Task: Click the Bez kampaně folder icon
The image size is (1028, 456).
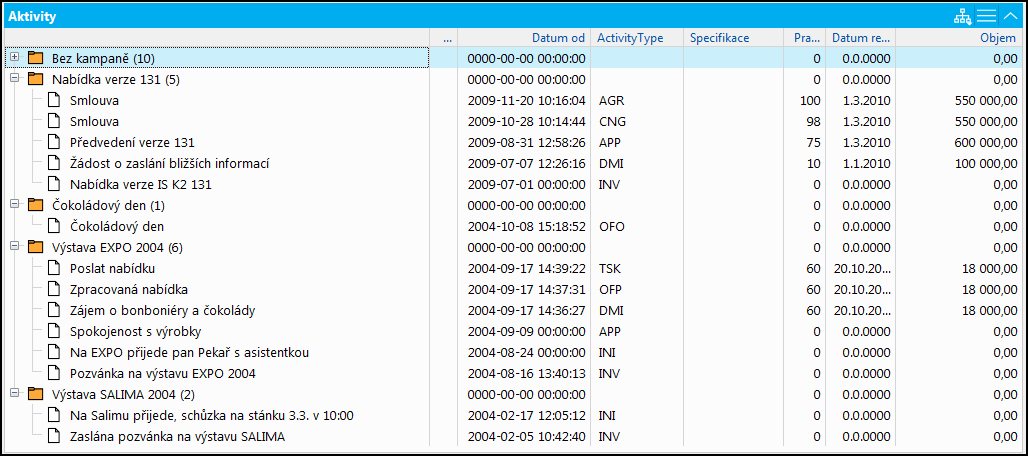Action: point(35,58)
